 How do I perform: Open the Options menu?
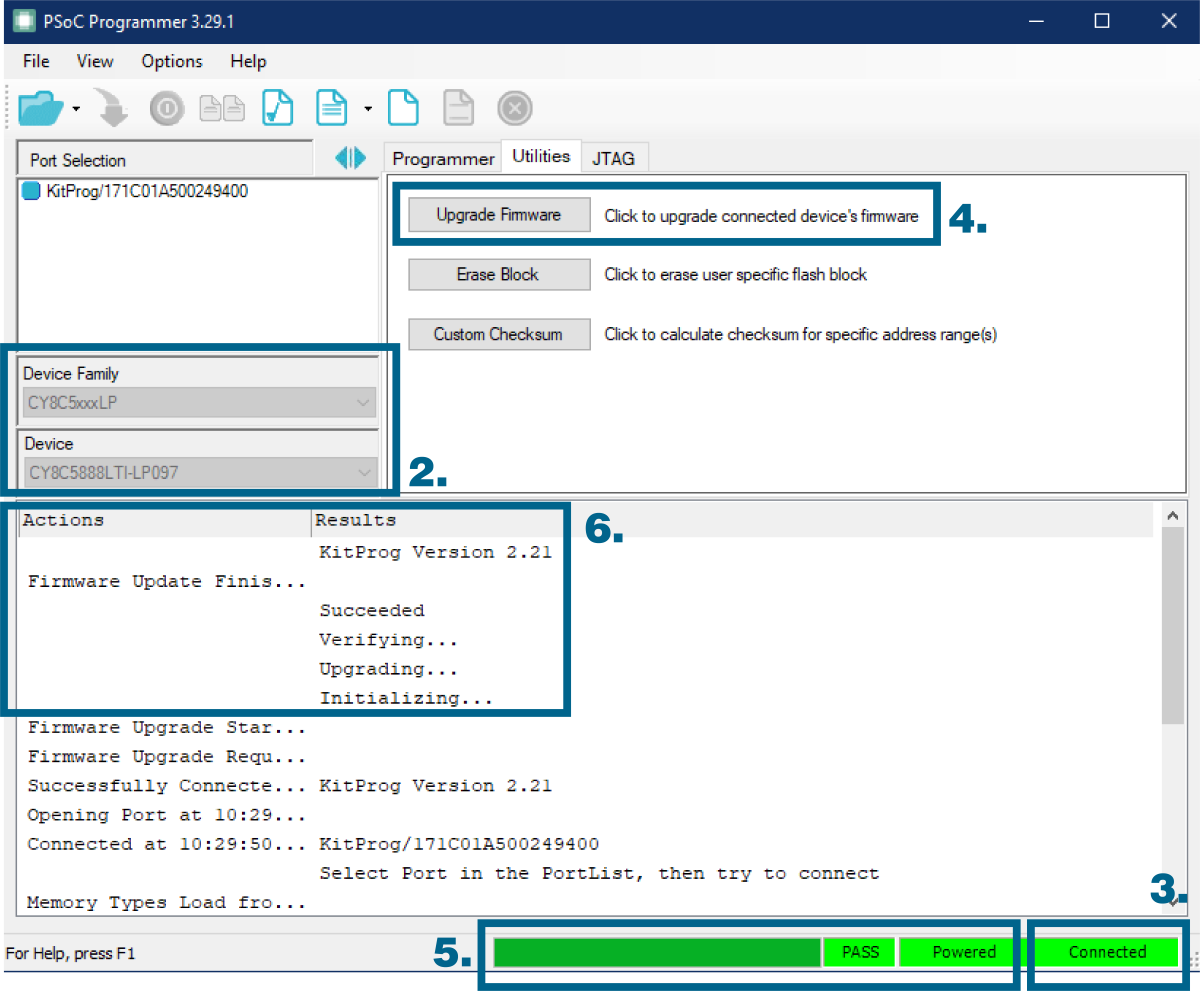point(172,61)
